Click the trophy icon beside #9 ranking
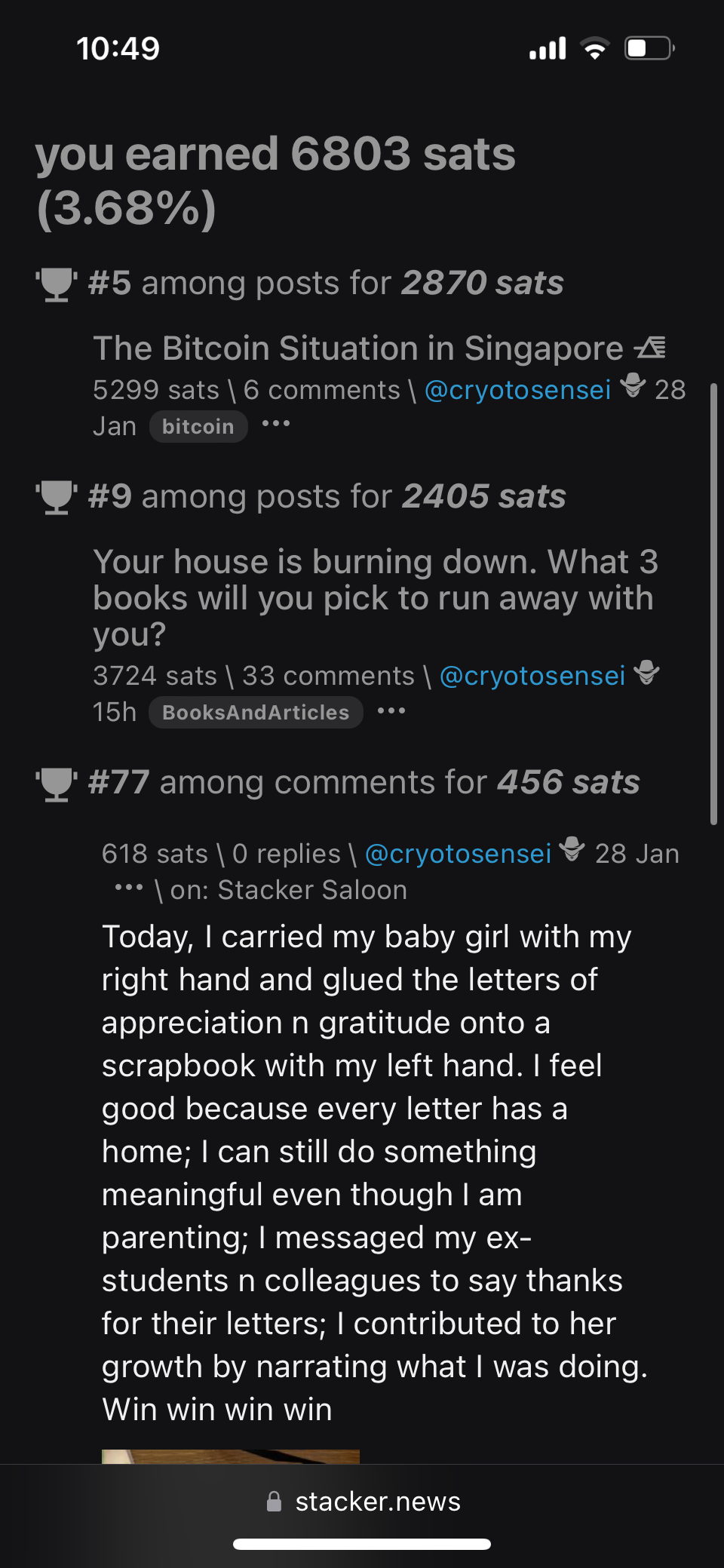Image resolution: width=724 pixels, height=1568 pixels. (56, 498)
